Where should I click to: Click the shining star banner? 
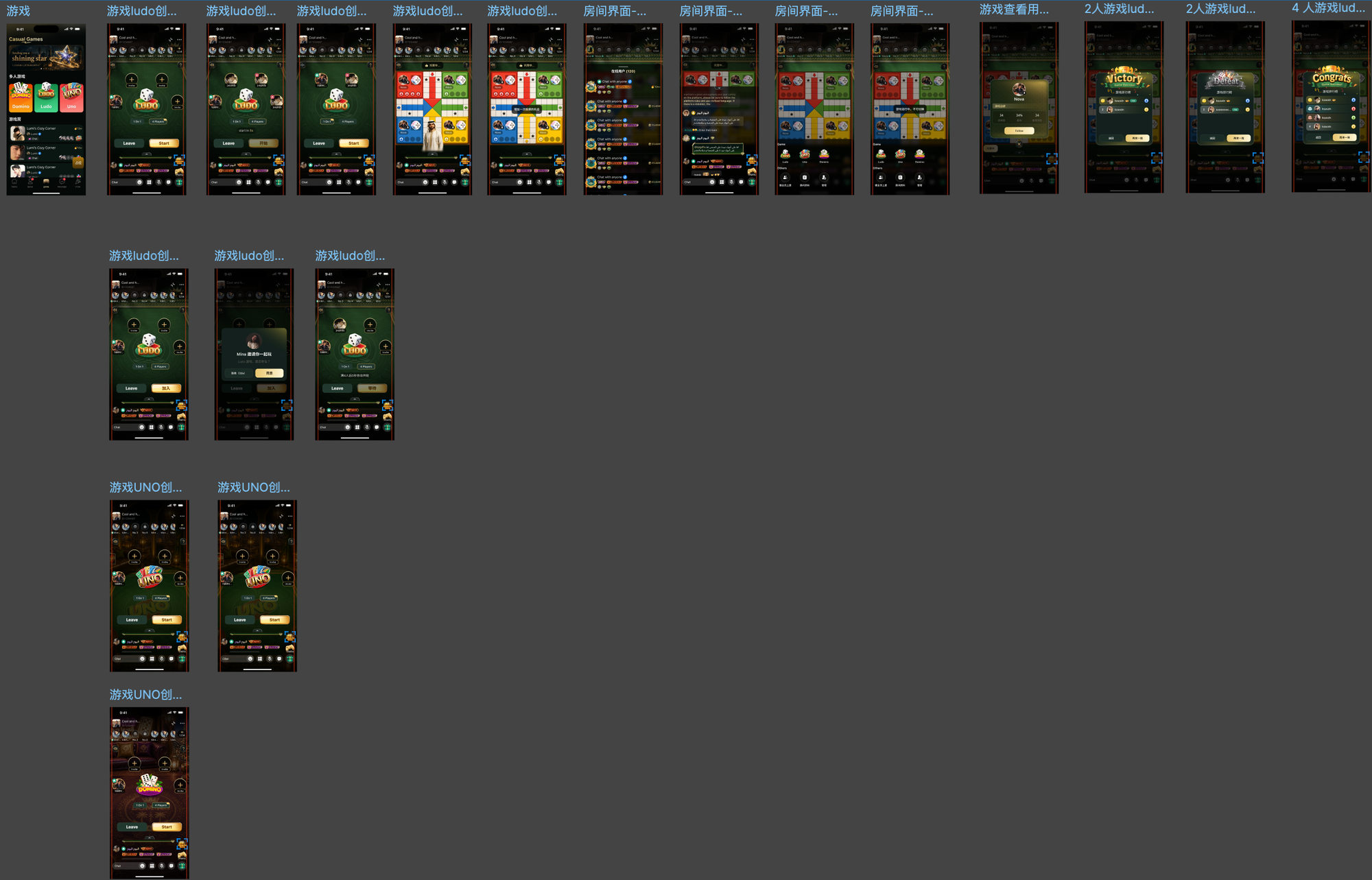(x=46, y=57)
